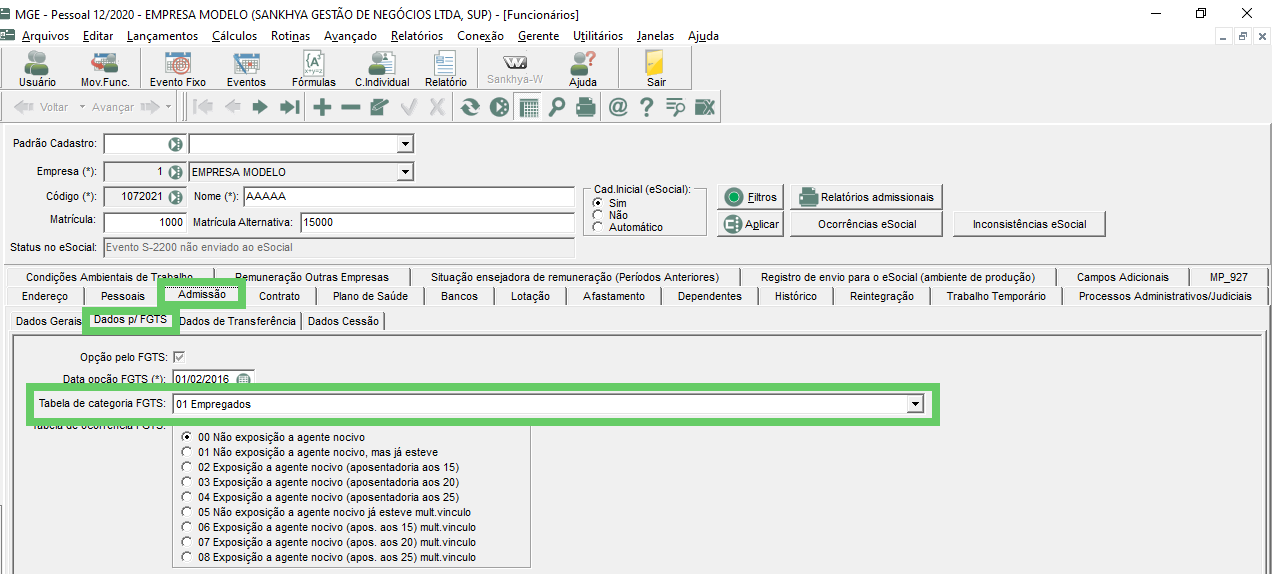Open the Fórmulas tool

pyautogui.click(x=313, y=68)
